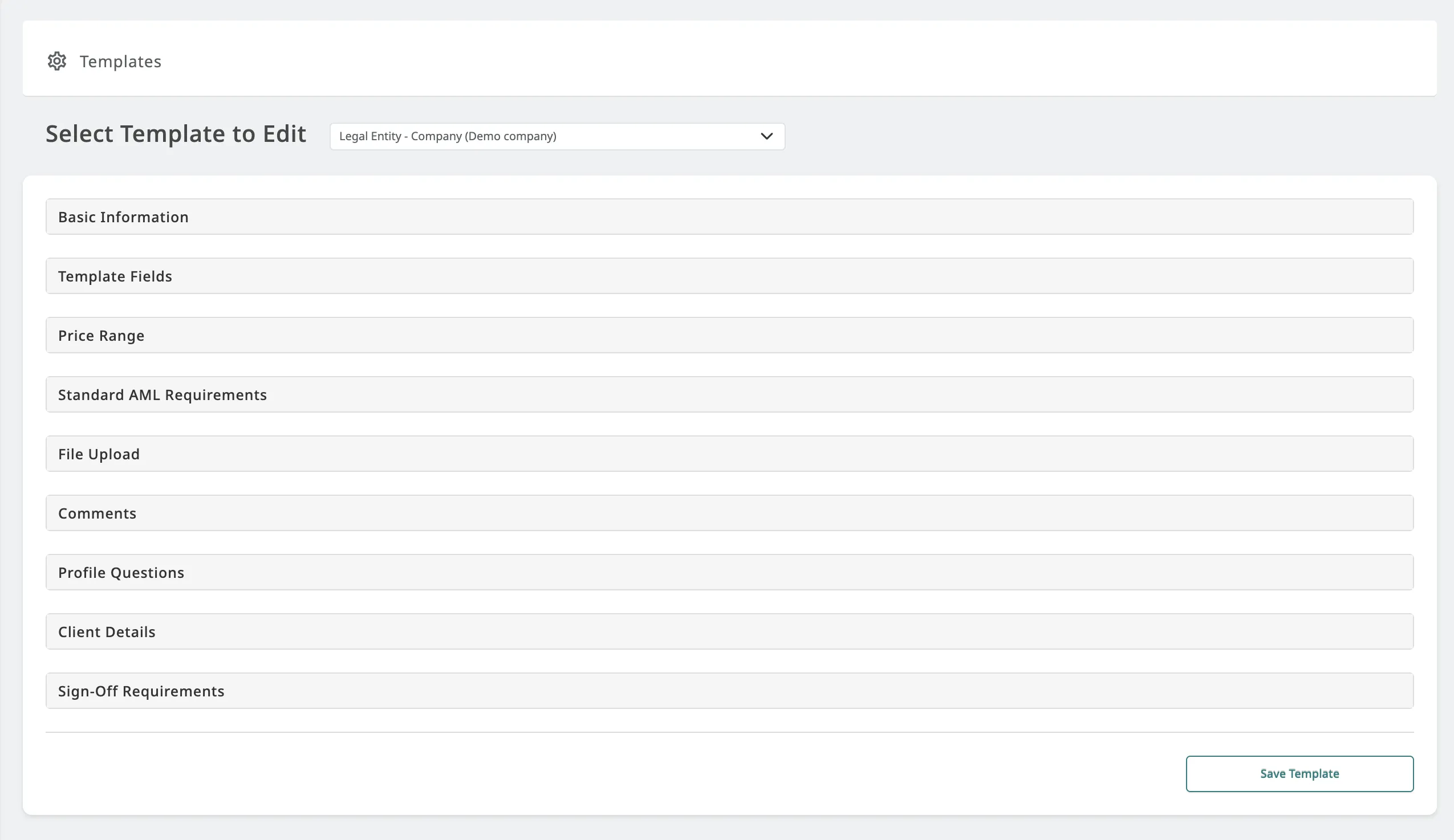Viewport: 1454px width, 840px height.
Task: Expand the Client Details section
Action: point(729,632)
